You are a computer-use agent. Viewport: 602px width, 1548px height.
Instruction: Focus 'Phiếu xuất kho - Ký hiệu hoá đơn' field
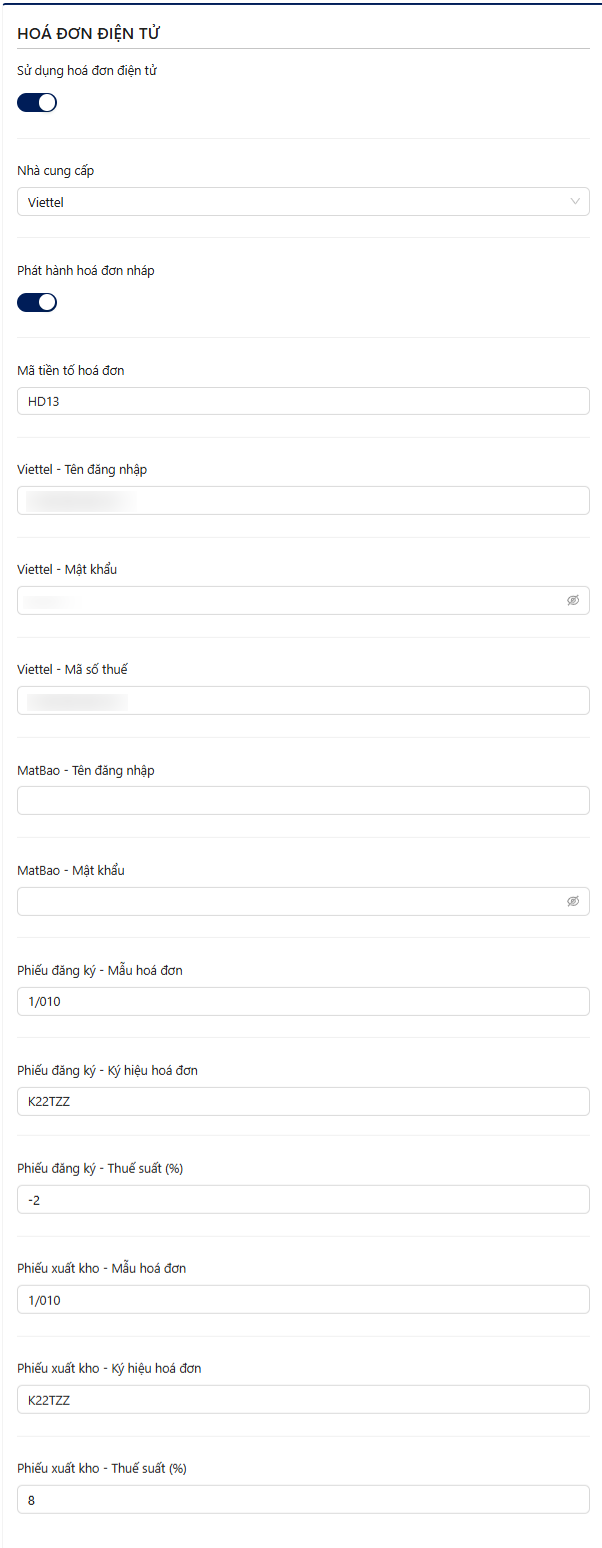[303, 1400]
